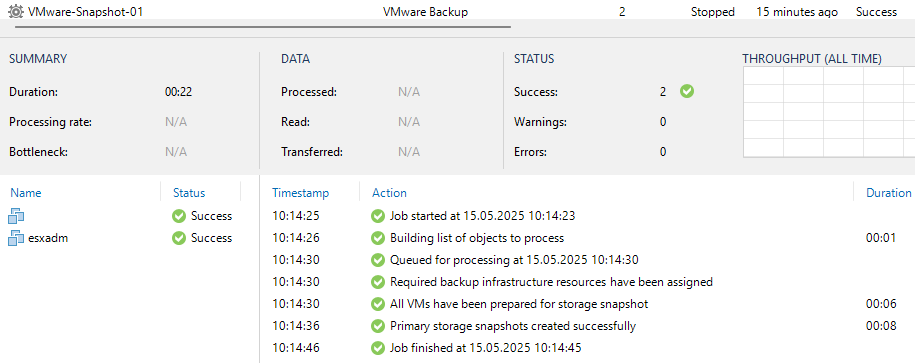Click the check icon for Job finished entry

tap(378, 348)
